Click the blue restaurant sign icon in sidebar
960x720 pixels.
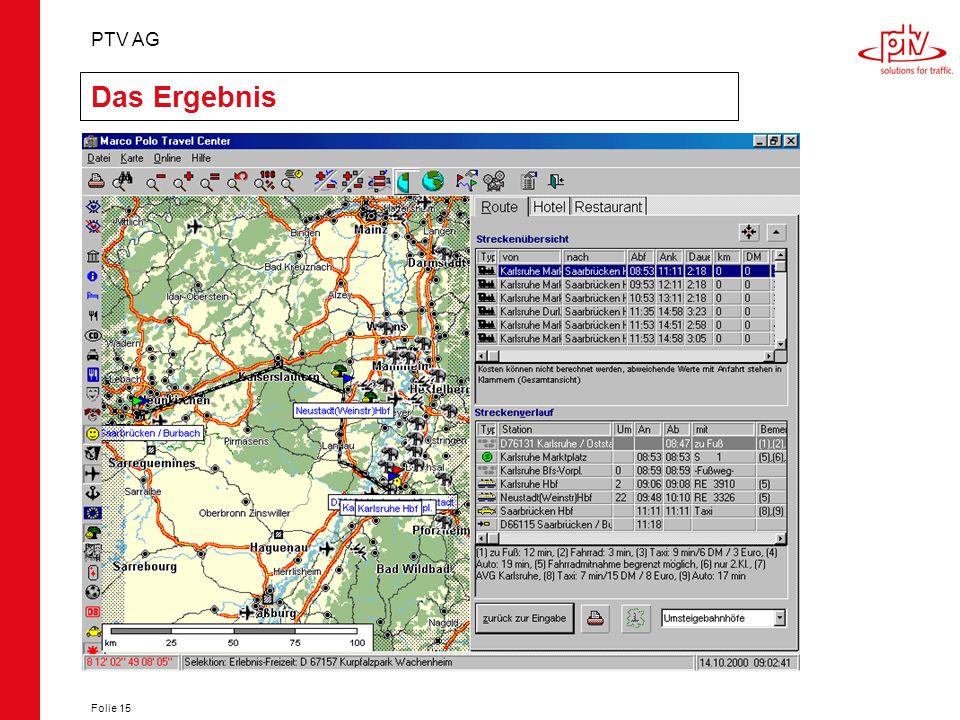[92, 374]
